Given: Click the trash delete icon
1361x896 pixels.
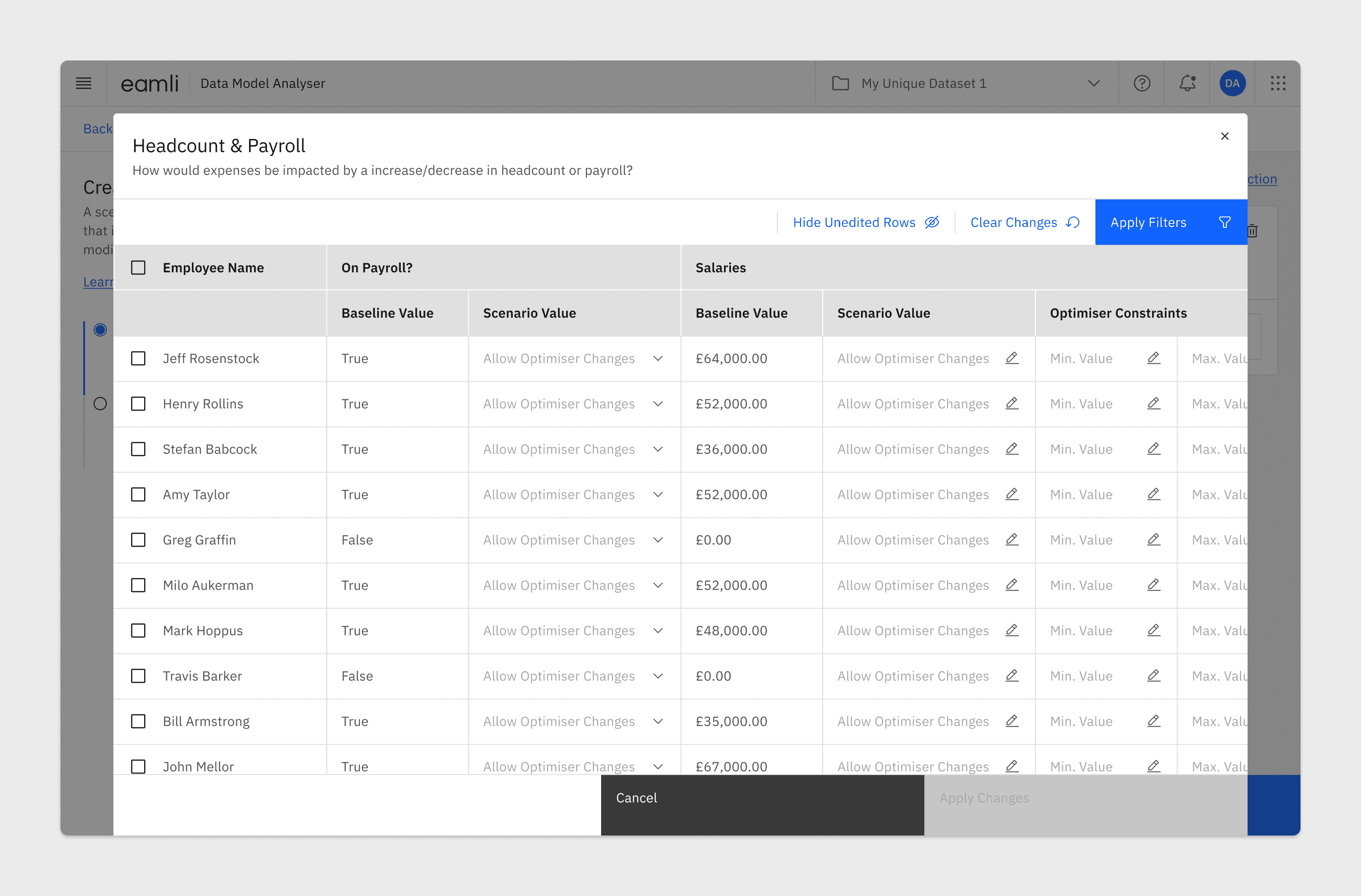Looking at the screenshot, I should pyautogui.click(x=1252, y=231).
